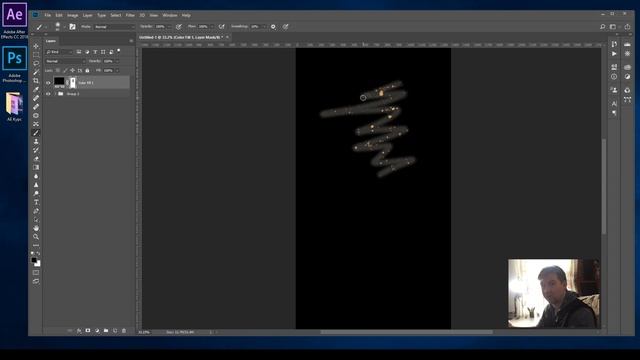Open layer blend mode dropdown
The width and height of the screenshot is (640, 360).
tap(65, 61)
